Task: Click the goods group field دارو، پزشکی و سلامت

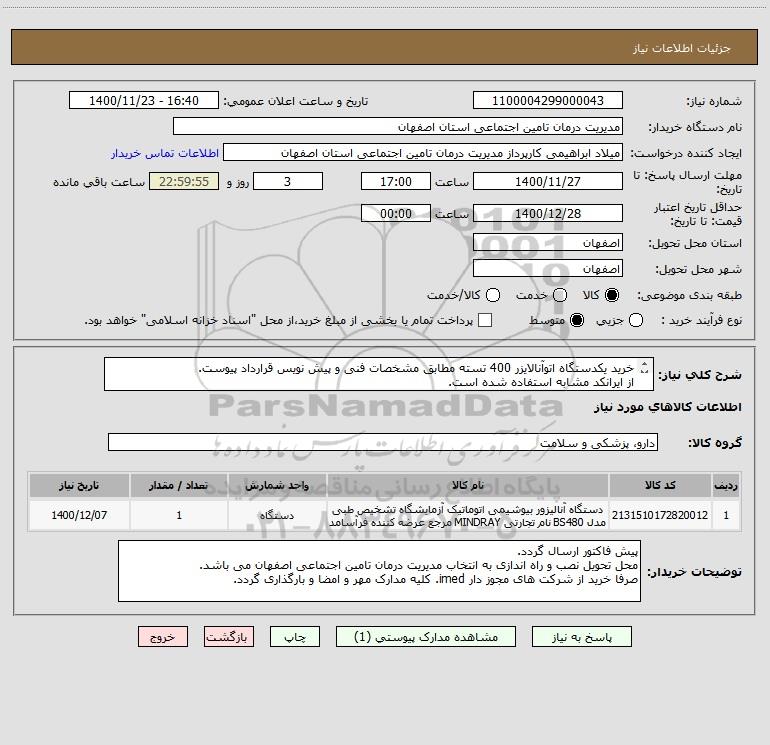Action: (x=383, y=442)
